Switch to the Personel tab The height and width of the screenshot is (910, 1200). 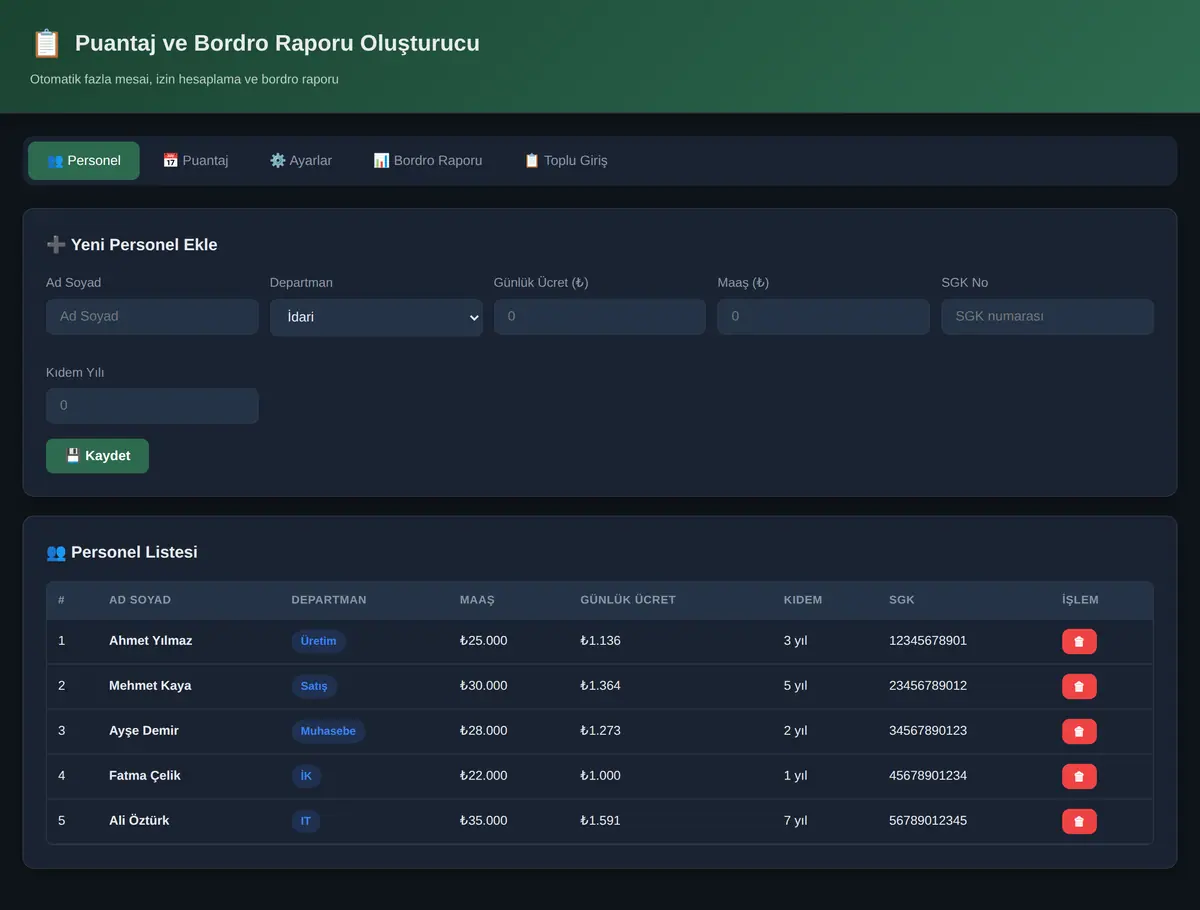[84, 161]
